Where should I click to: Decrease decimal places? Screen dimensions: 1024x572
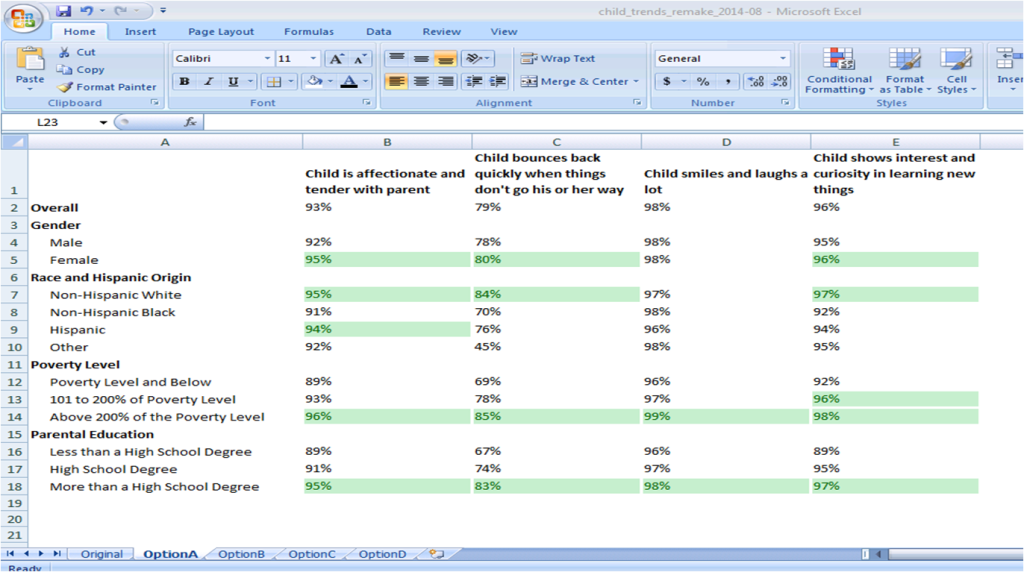(780, 82)
